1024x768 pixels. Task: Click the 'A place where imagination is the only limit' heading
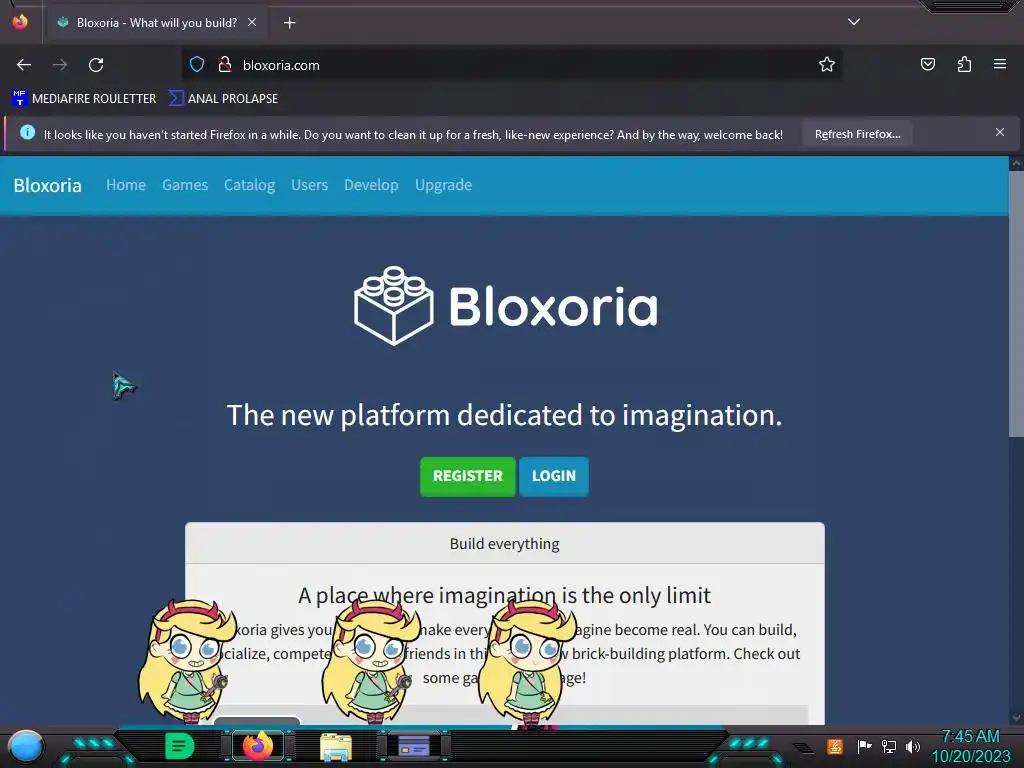click(504, 596)
